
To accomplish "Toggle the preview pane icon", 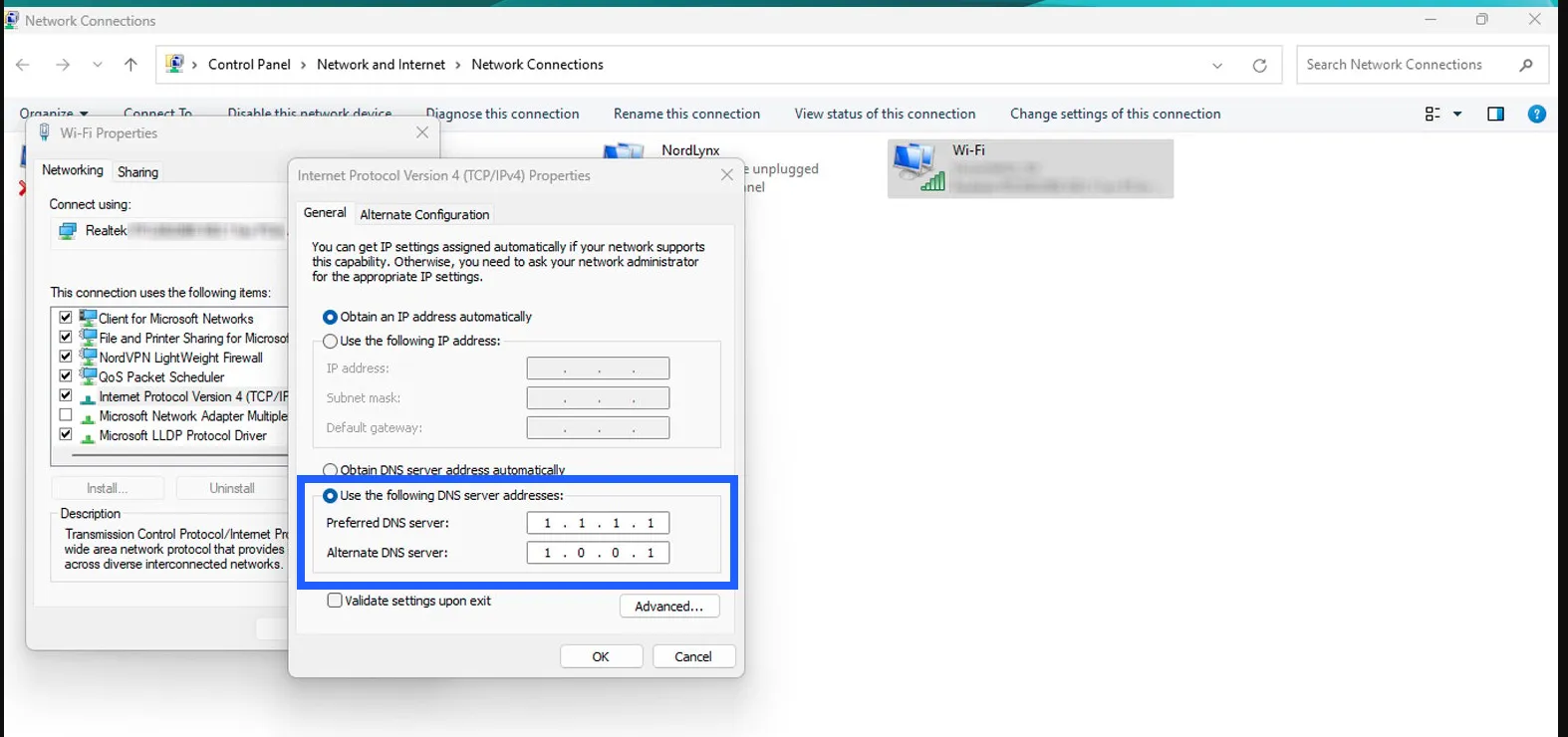I will coord(1495,114).
